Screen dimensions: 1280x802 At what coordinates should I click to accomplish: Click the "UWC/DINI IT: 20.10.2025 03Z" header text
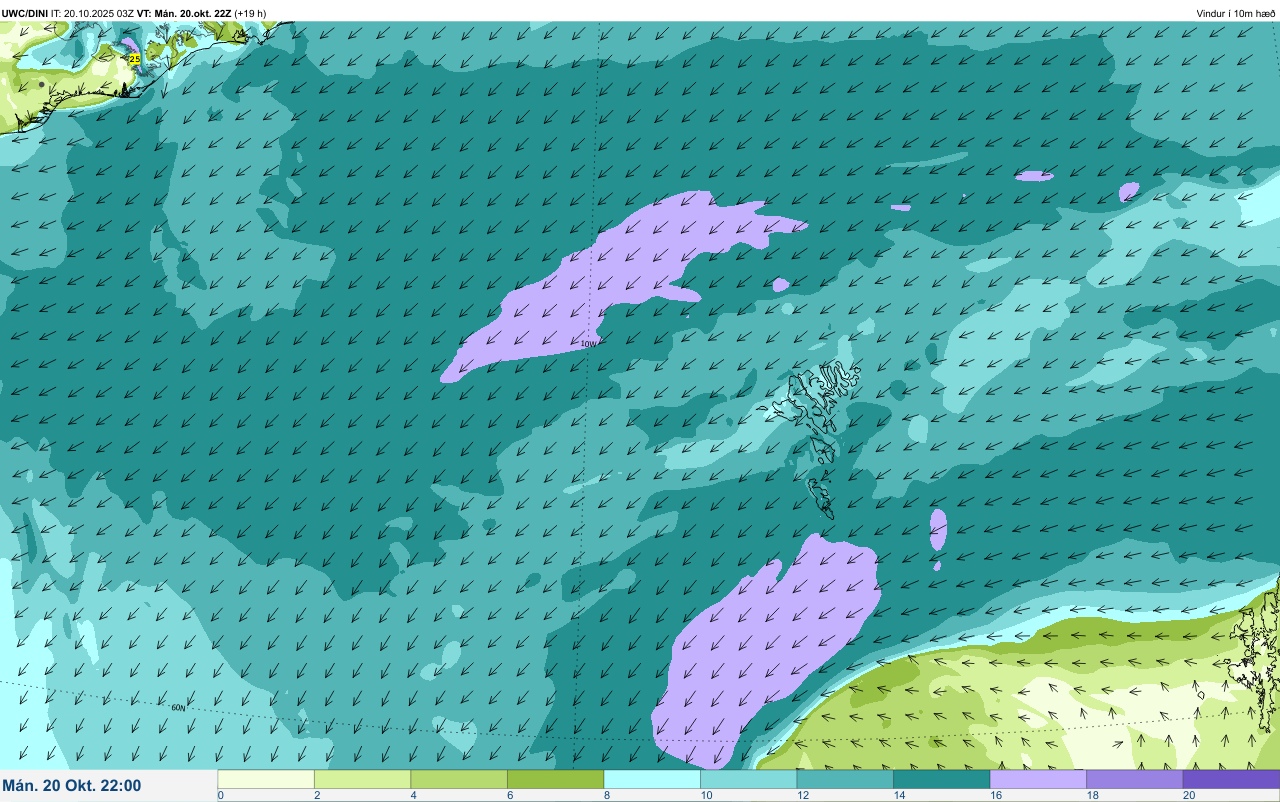(67, 13)
